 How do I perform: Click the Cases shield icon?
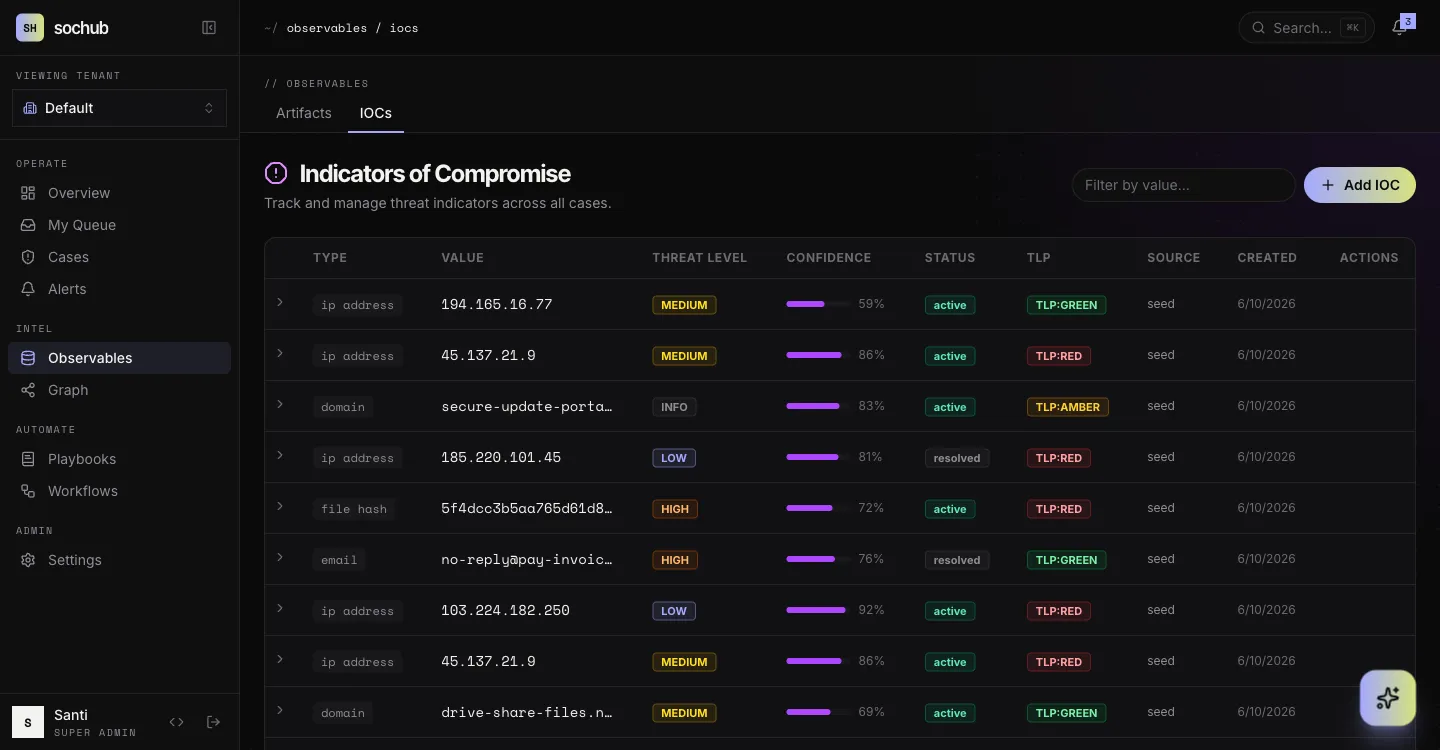[28, 257]
